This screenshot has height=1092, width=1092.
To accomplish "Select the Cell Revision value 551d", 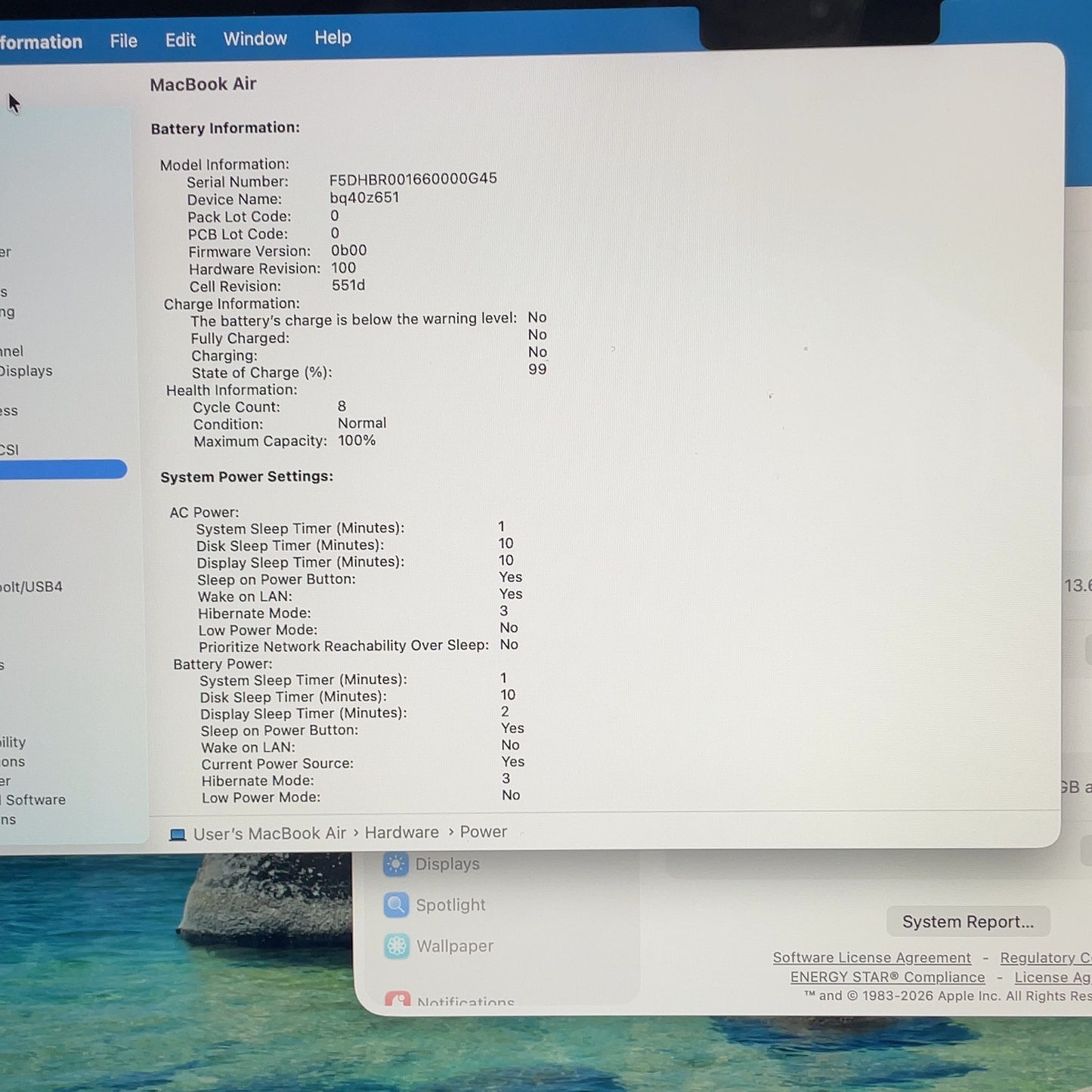I will pos(348,285).
